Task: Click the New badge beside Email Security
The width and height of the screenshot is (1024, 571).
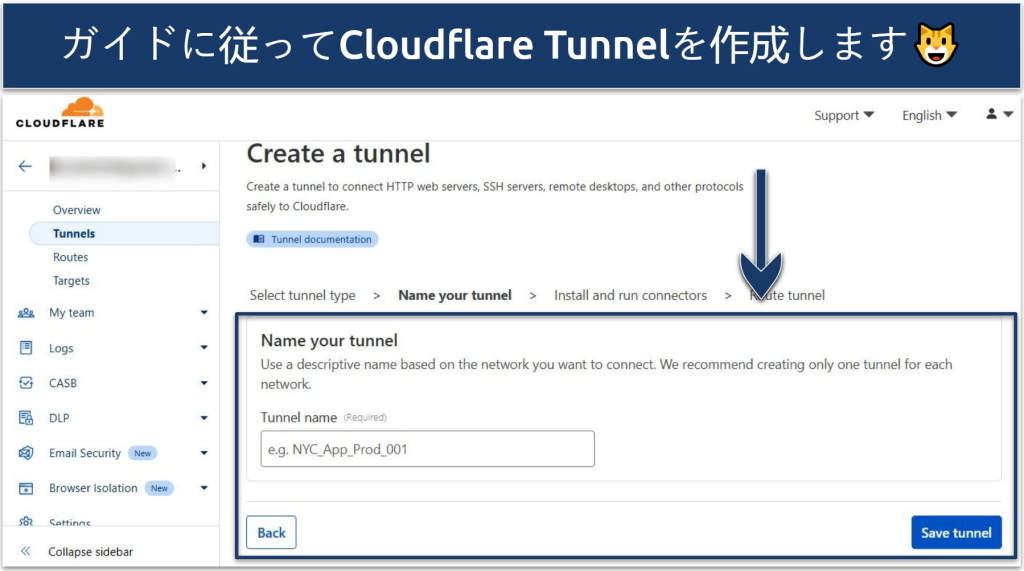Action: coord(142,453)
